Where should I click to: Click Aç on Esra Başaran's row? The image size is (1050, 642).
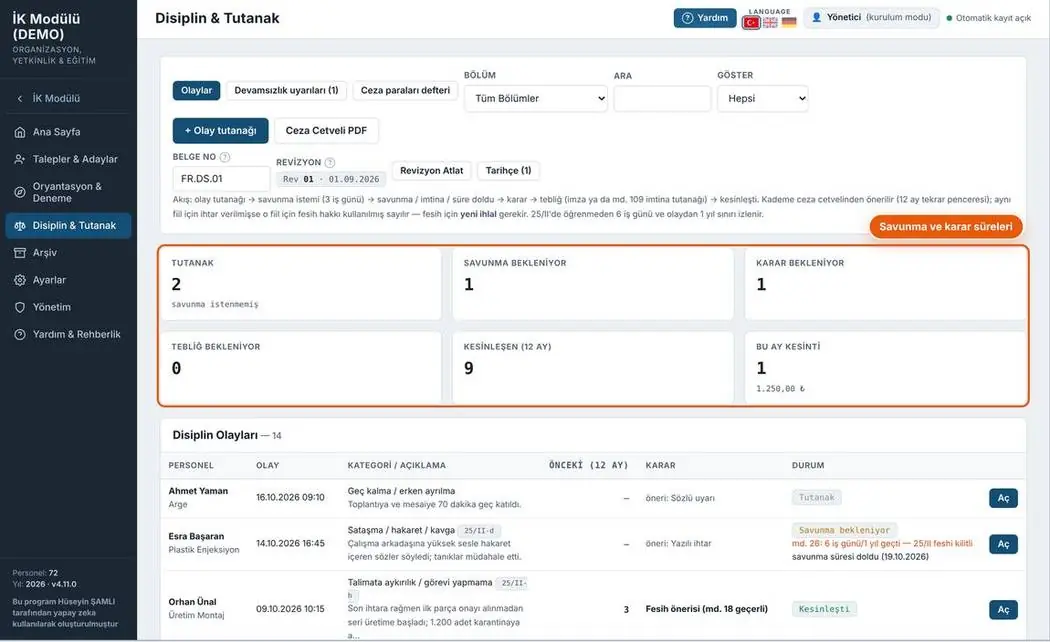point(1003,544)
